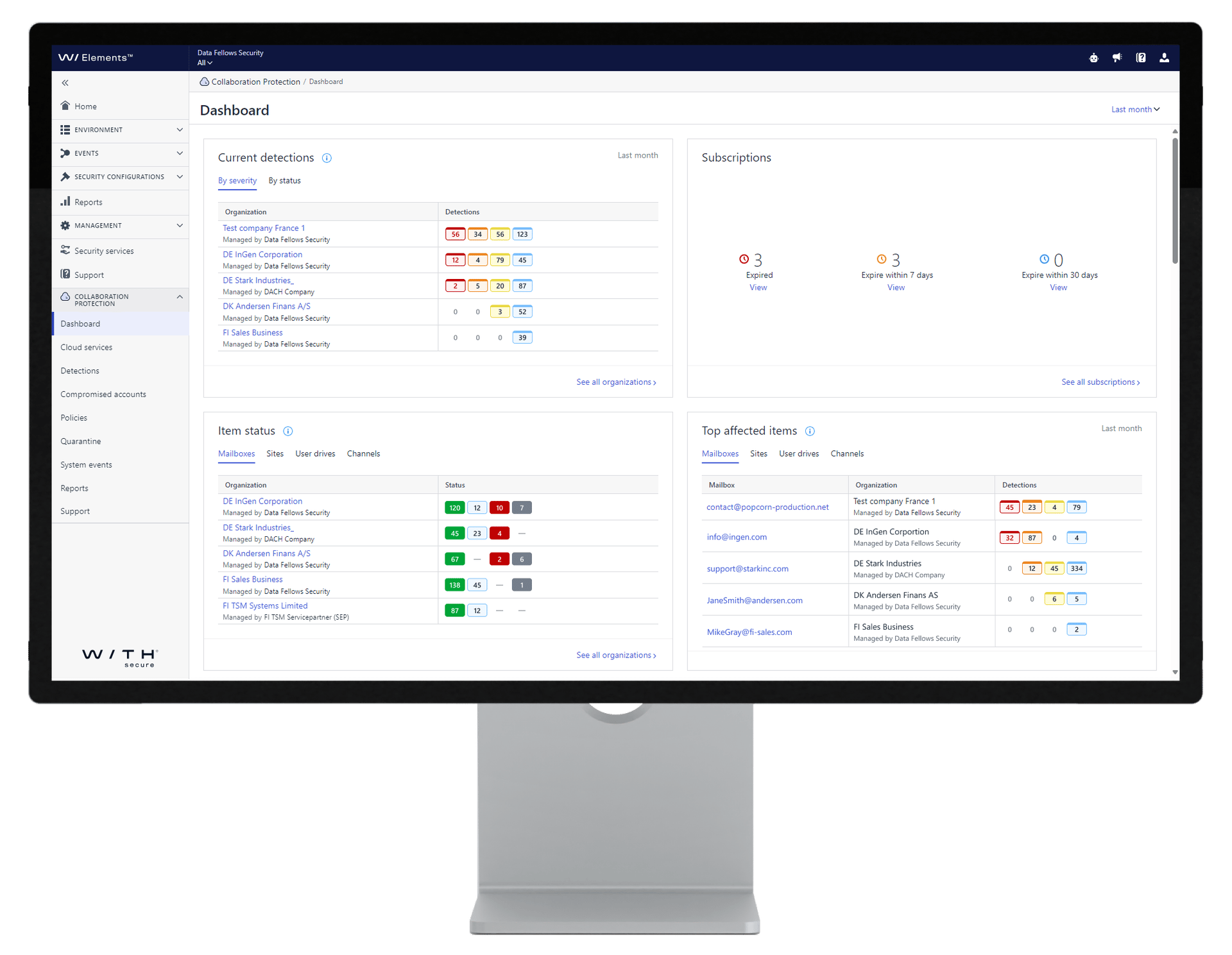
Task: Open MikeGray@fi-sales.com mailbox link
Action: pyautogui.click(x=749, y=632)
